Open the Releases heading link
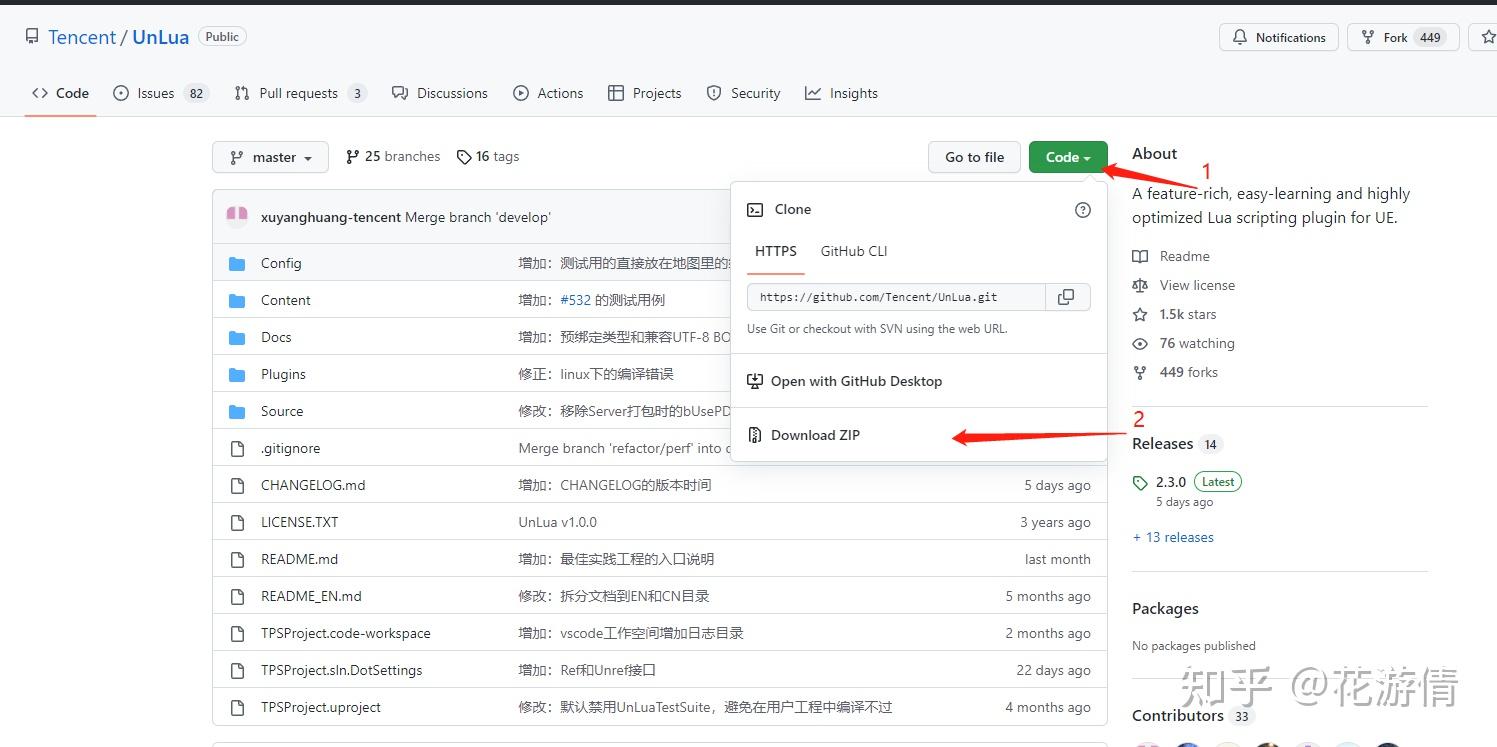 coord(1162,444)
